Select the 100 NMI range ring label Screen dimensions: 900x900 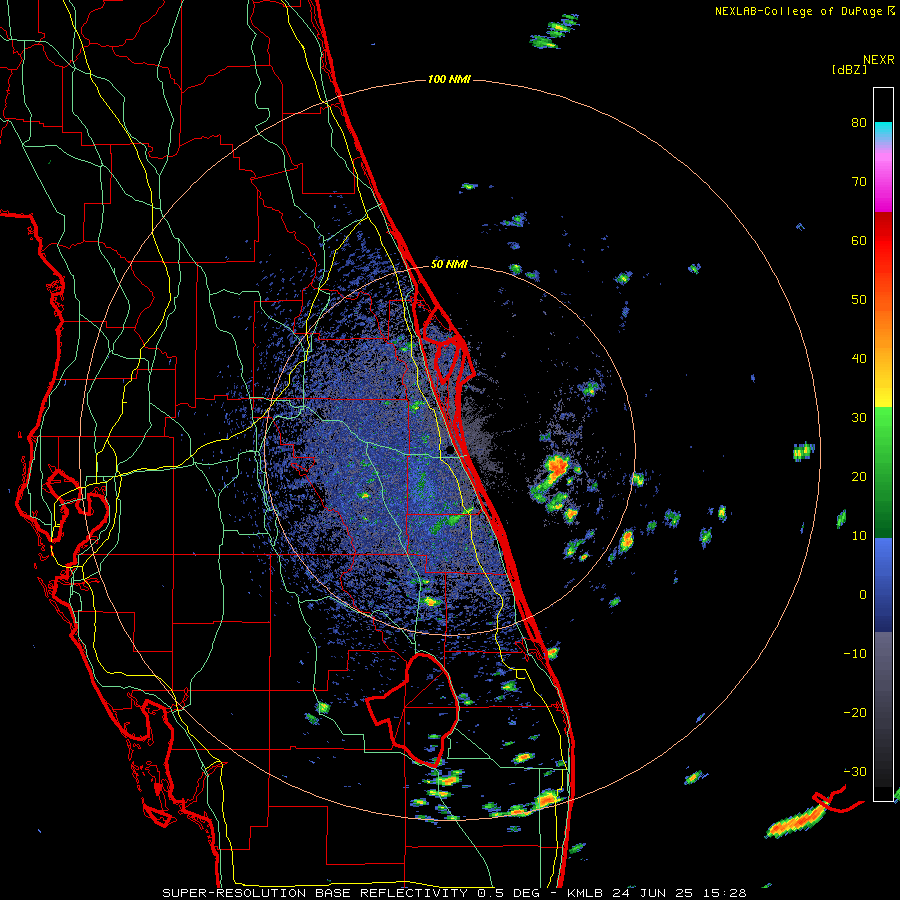pos(449,79)
